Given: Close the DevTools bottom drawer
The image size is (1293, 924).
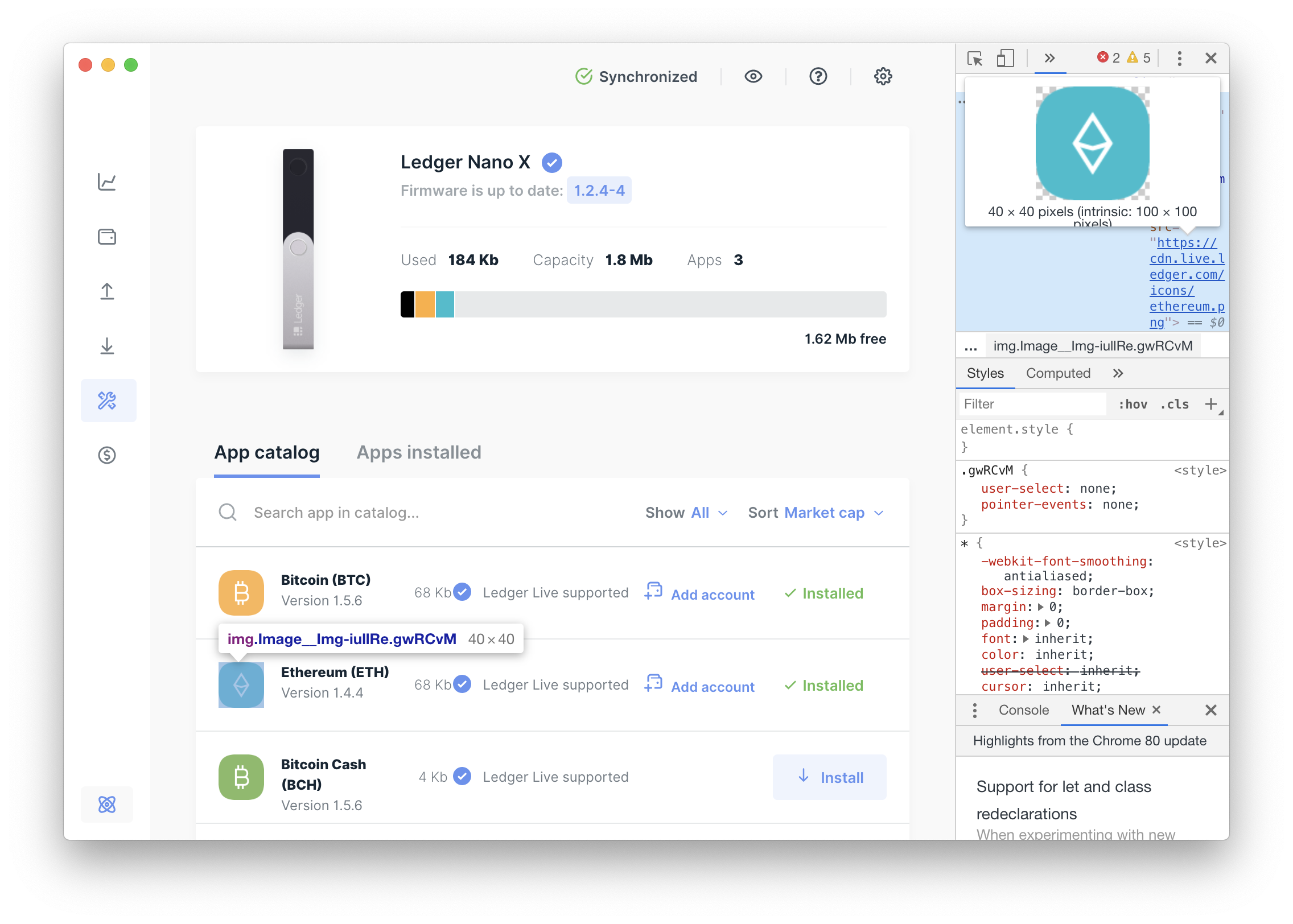Looking at the screenshot, I should 1210,710.
